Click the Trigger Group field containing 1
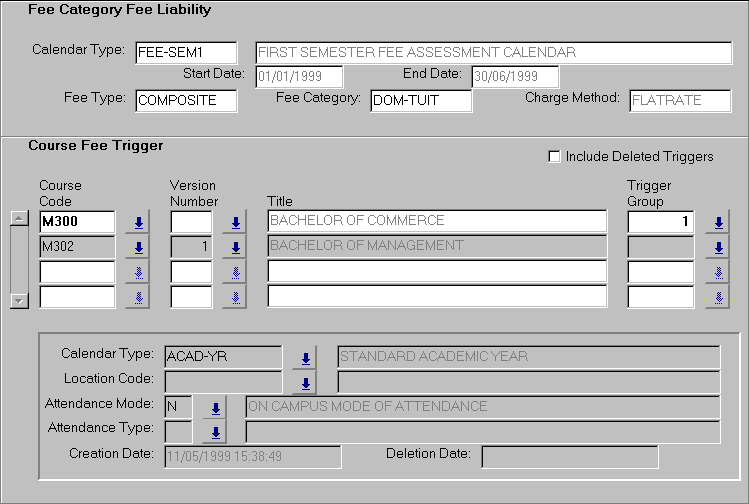This screenshot has width=749, height=504. click(x=660, y=221)
